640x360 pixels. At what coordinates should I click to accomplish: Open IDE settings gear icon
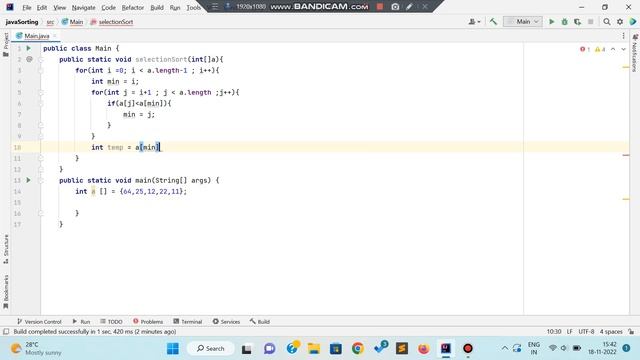click(x=620, y=22)
